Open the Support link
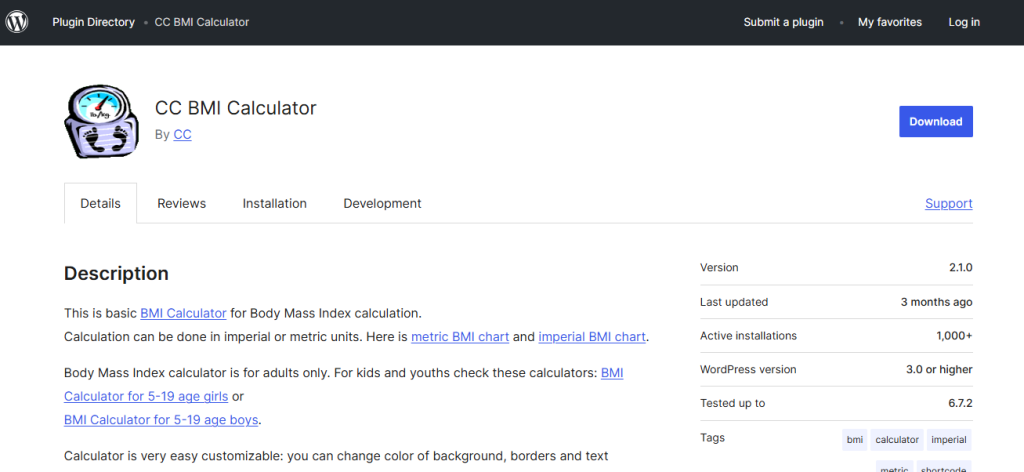The height and width of the screenshot is (472, 1024). point(949,203)
